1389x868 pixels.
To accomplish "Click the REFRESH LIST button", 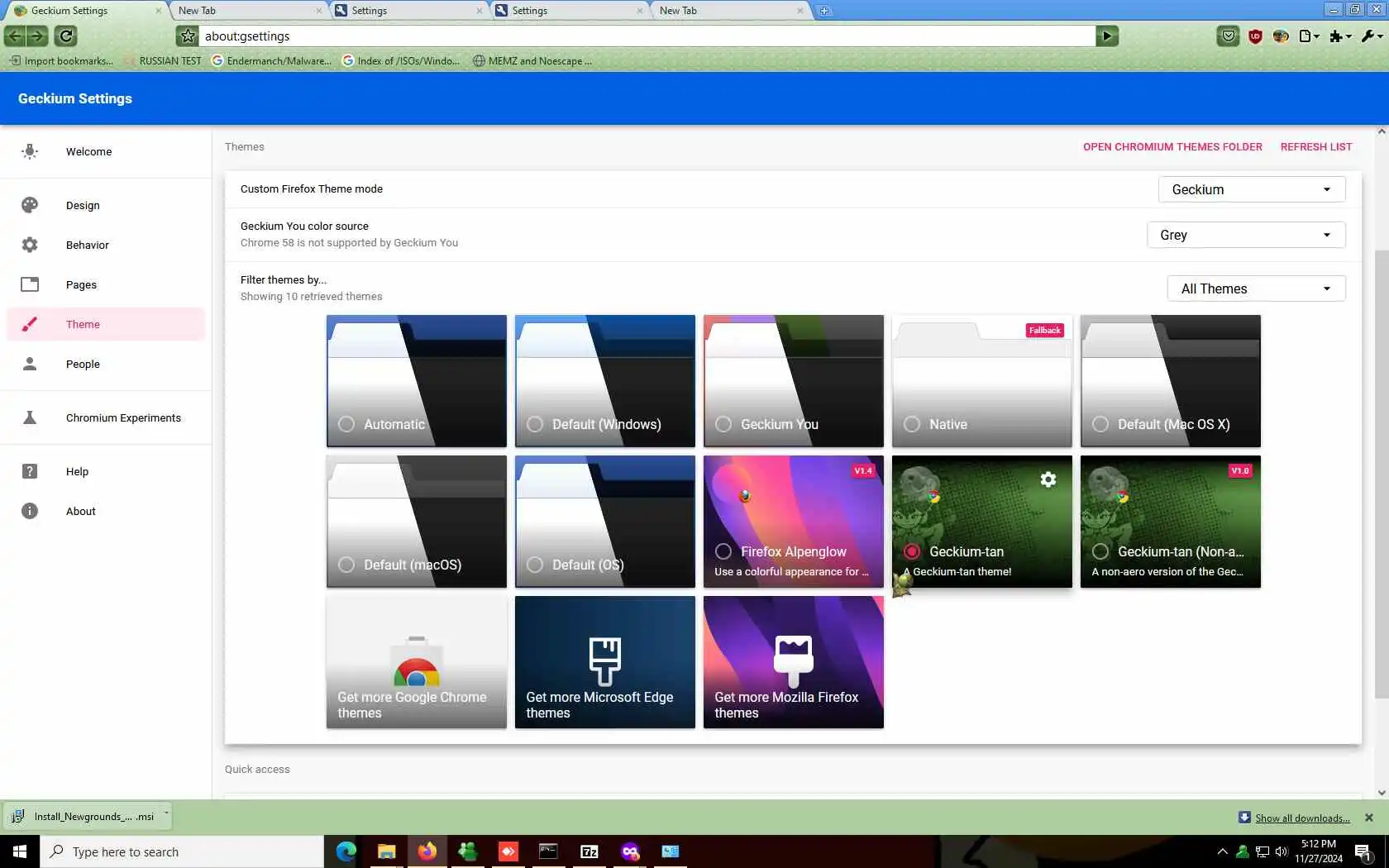I will [1316, 147].
